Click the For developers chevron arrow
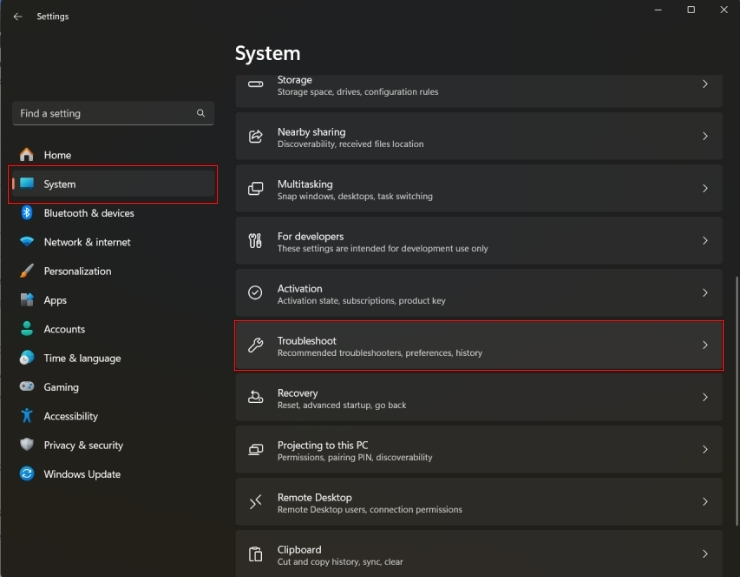The width and height of the screenshot is (740, 577). coord(705,241)
